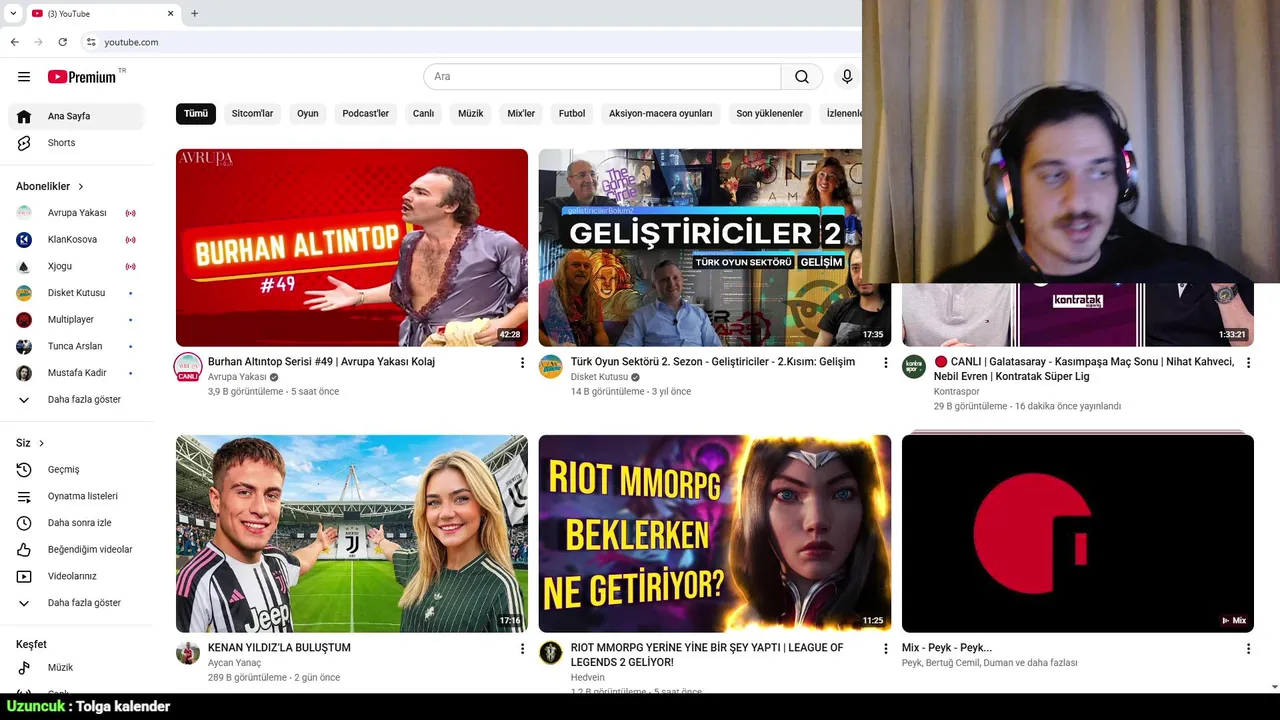Image resolution: width=1280 pixels, height=720 pixels.
Task: Open Geçmiş history
Action: (x=76, y=469)
